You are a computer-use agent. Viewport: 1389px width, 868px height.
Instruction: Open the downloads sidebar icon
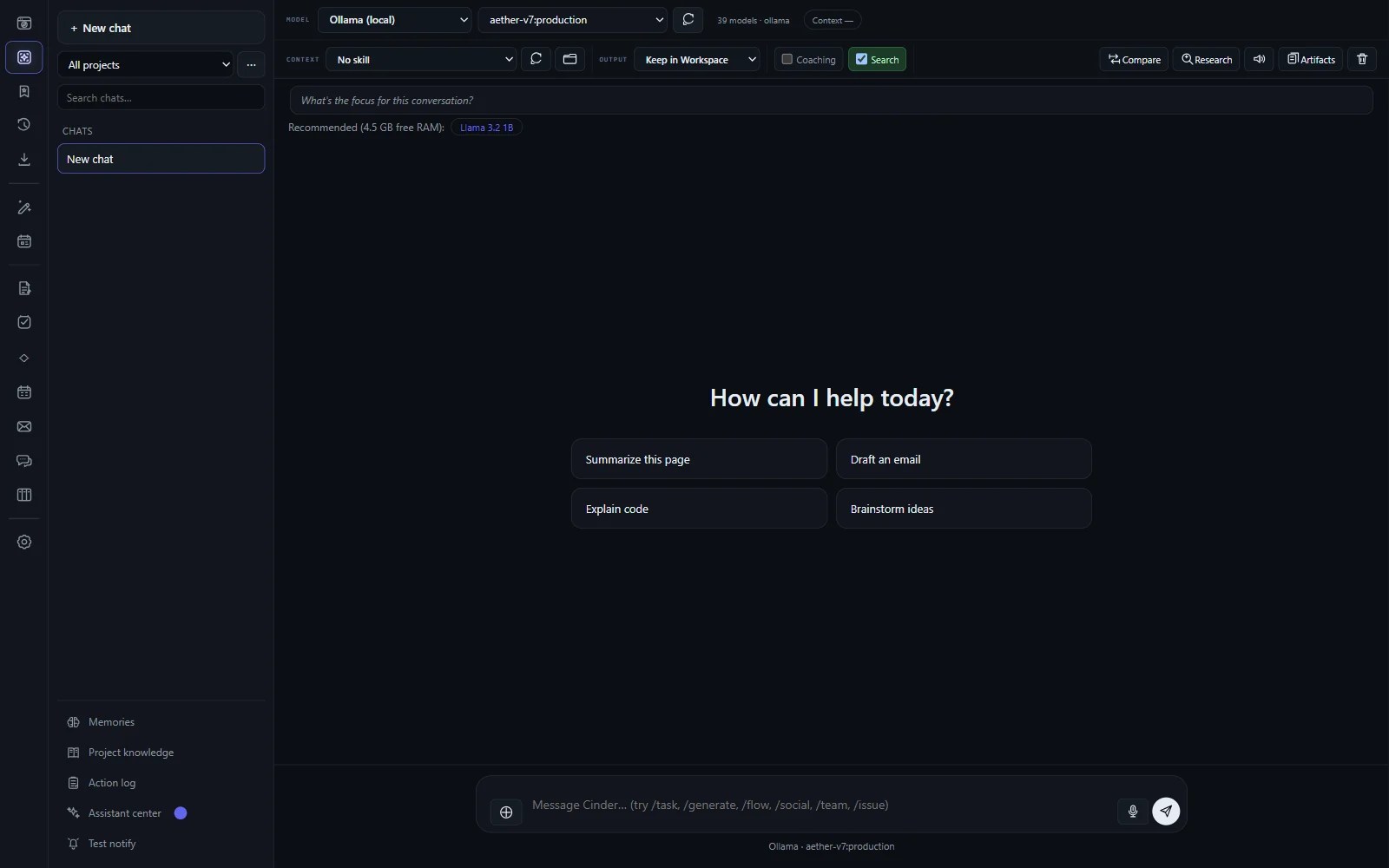pyautogui.click(x=24, y=159)
